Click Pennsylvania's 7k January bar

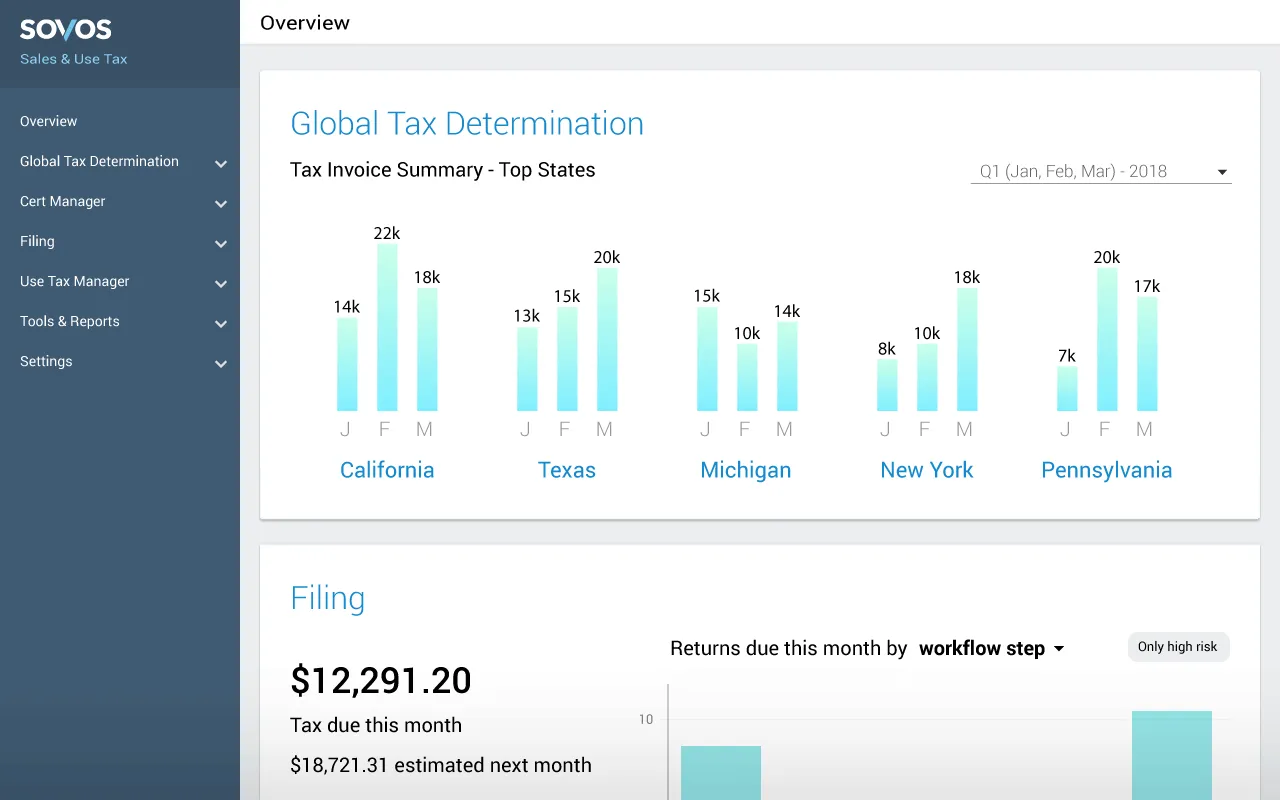pos(1067,389)
